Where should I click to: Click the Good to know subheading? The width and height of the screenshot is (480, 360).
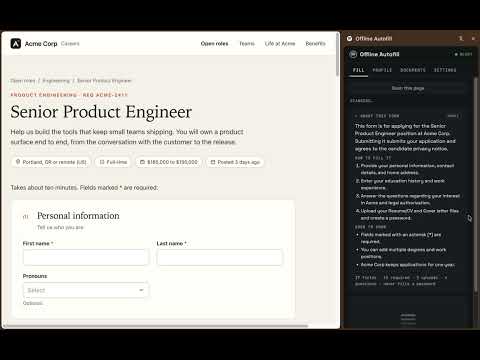point(370,227)
